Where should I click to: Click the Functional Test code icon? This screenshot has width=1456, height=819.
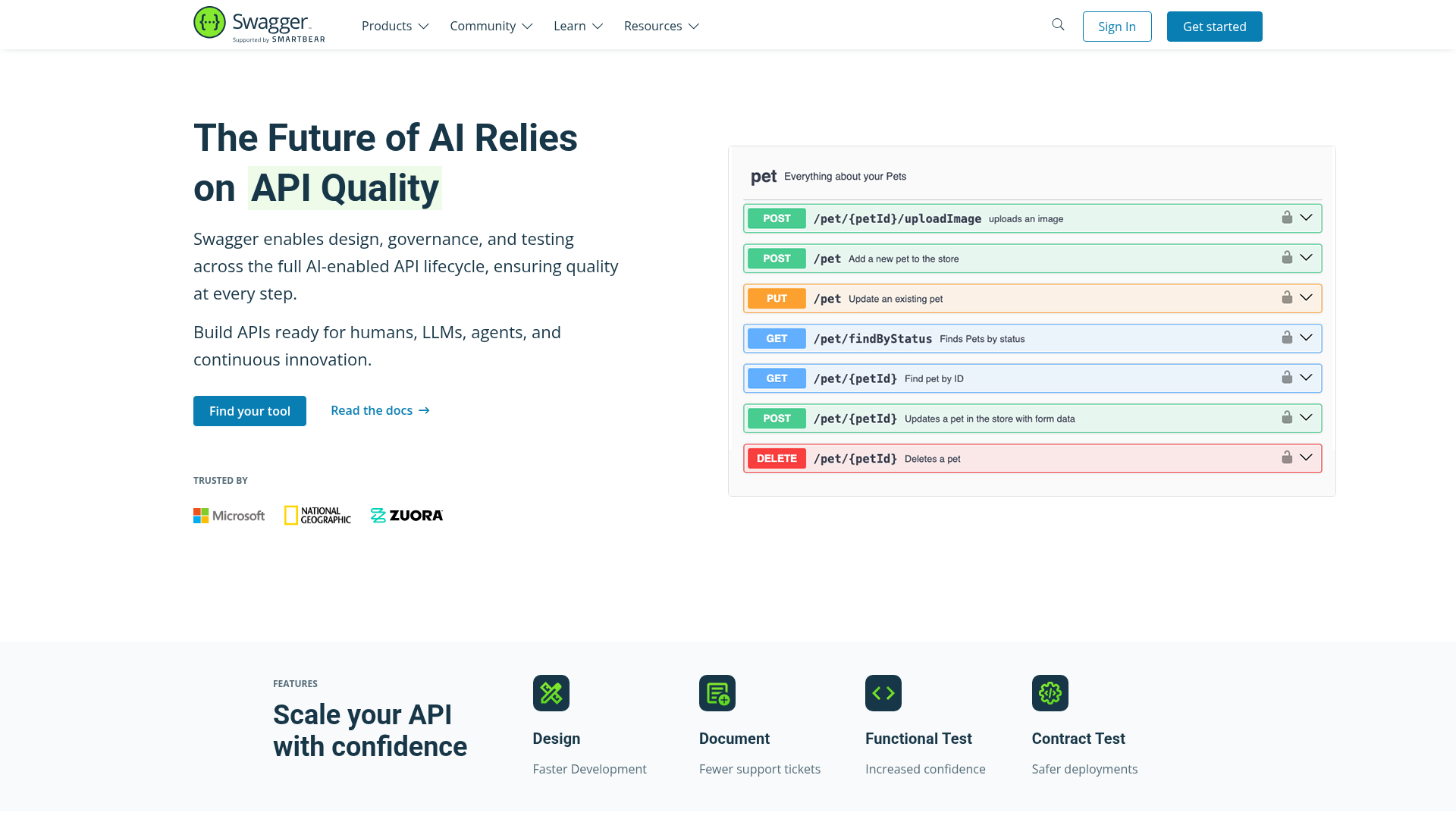click(x=883, y=693)
